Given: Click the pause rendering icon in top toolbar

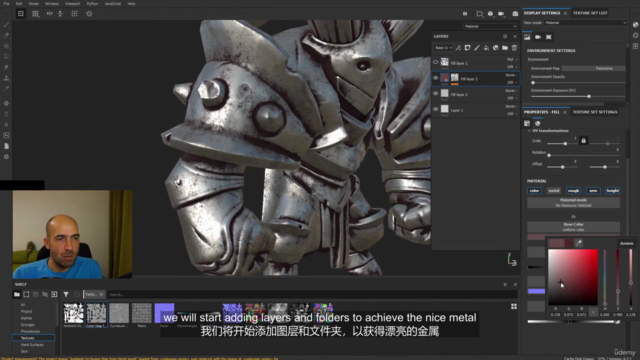Looking at the screenshot, I should [x=465, y=13].
